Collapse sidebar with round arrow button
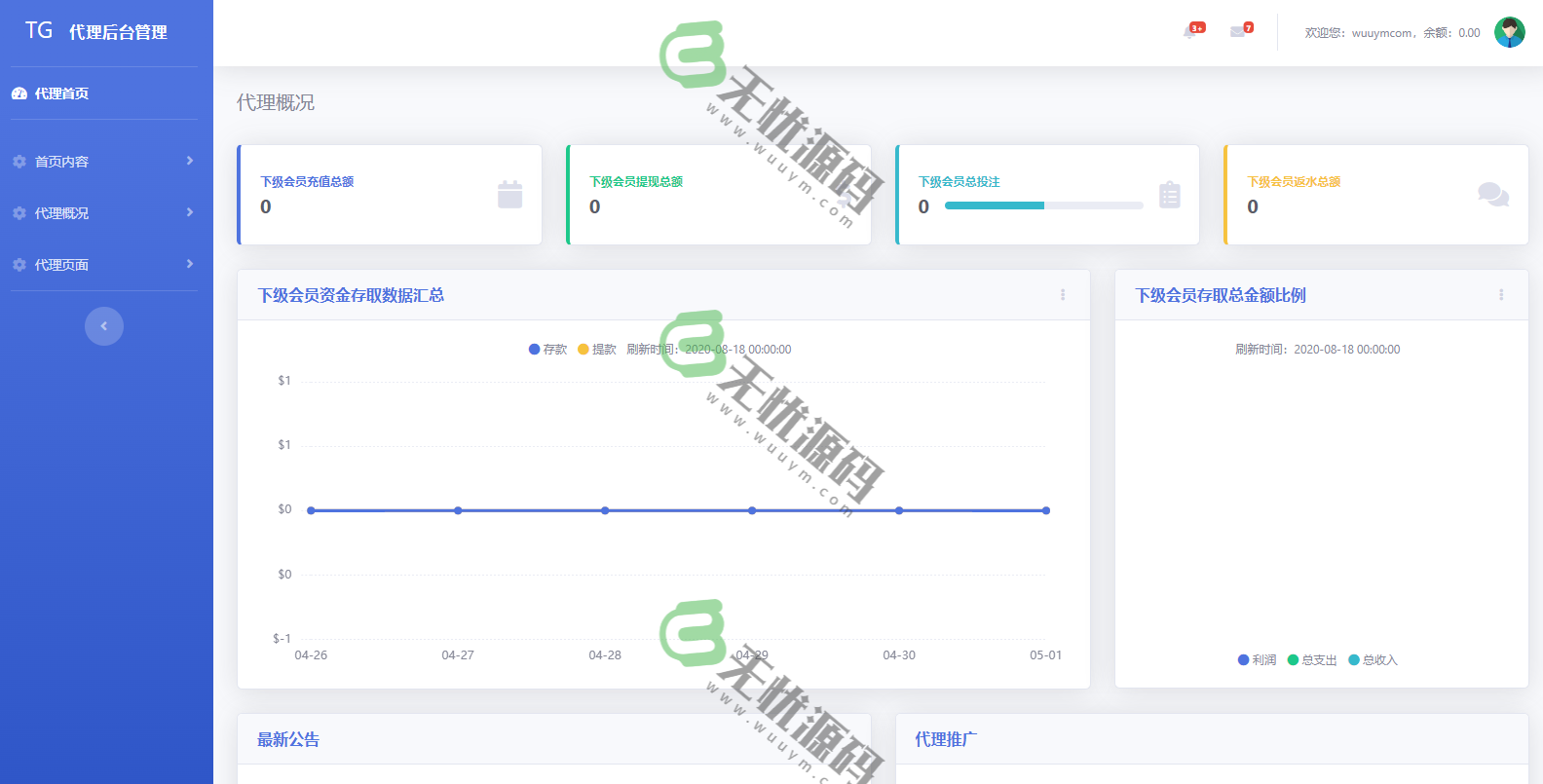The image size is (1543, 784). pos(104,326)
